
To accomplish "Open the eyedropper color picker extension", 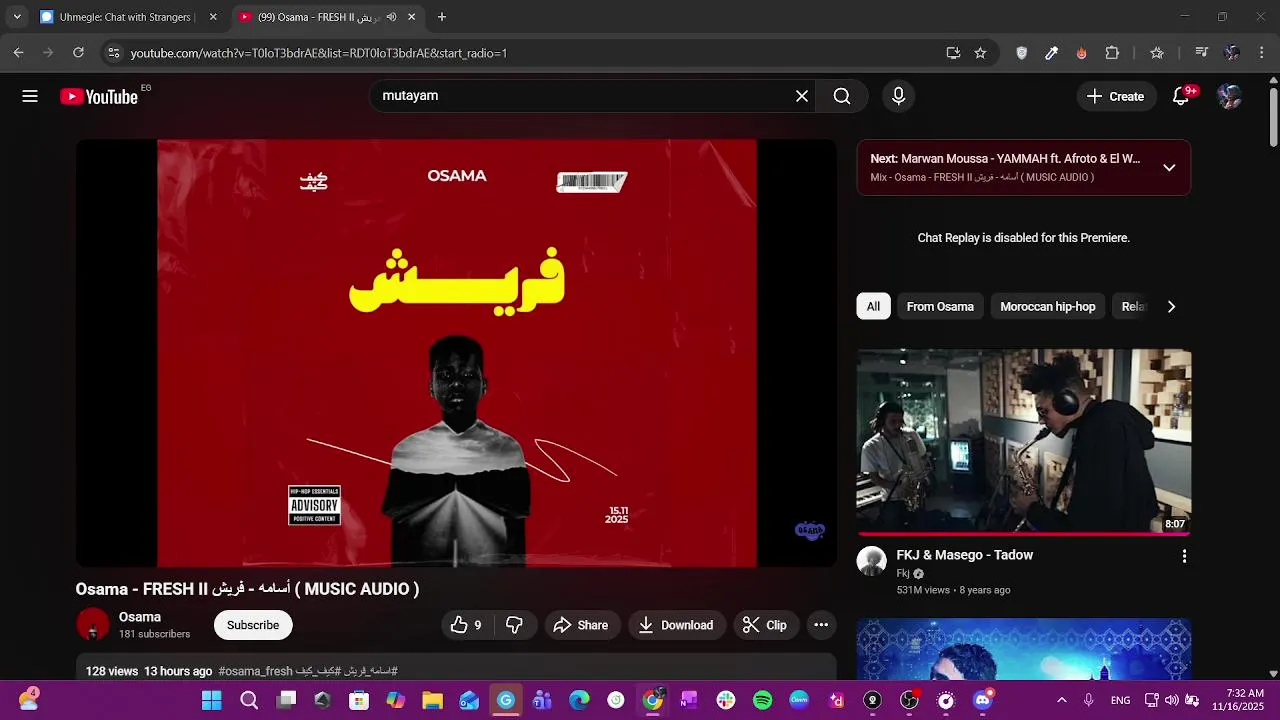I will 1051,53.
